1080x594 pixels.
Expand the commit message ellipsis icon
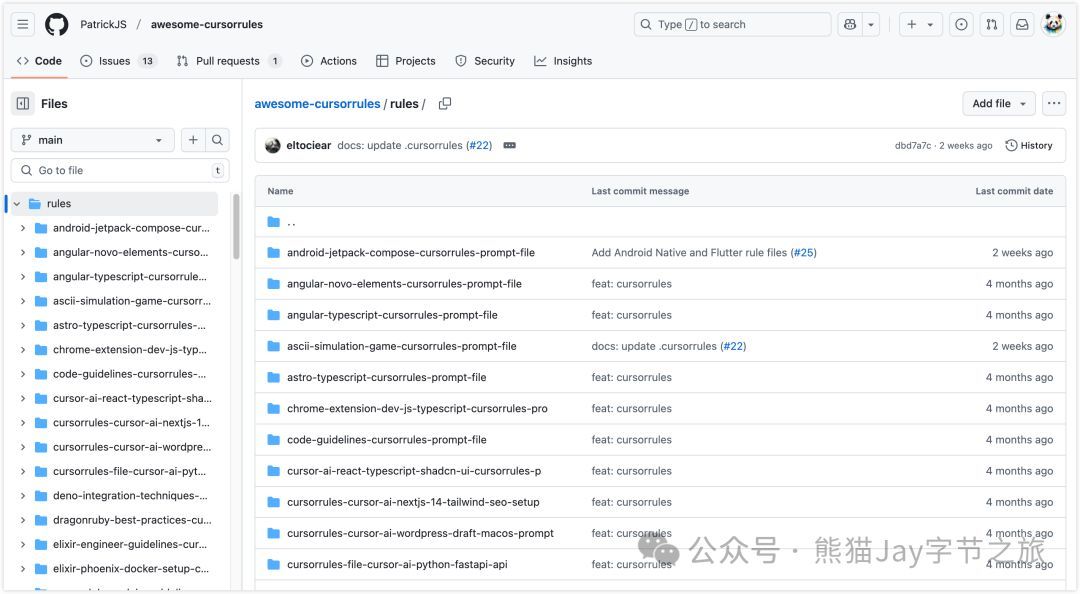tap(510, 145)
